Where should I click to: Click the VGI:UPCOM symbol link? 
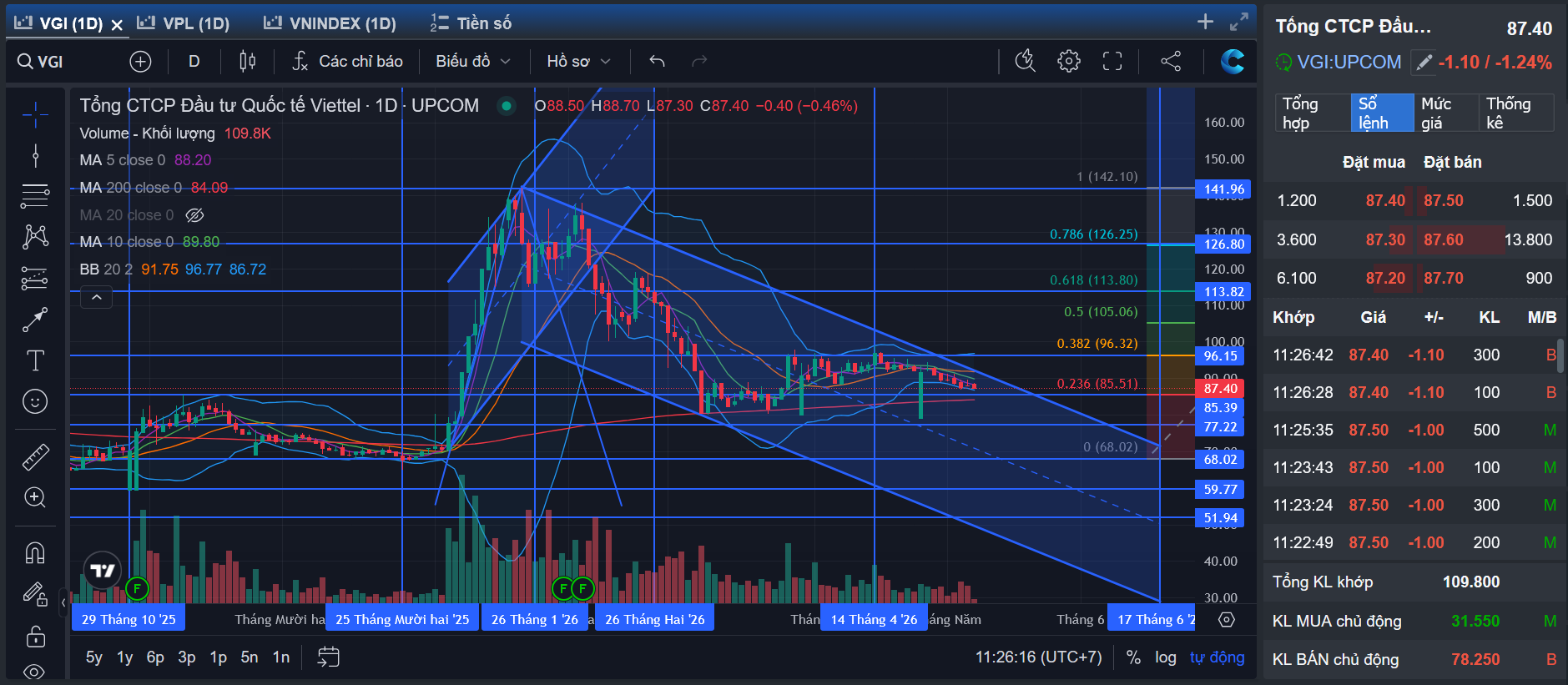point(1349,62)
